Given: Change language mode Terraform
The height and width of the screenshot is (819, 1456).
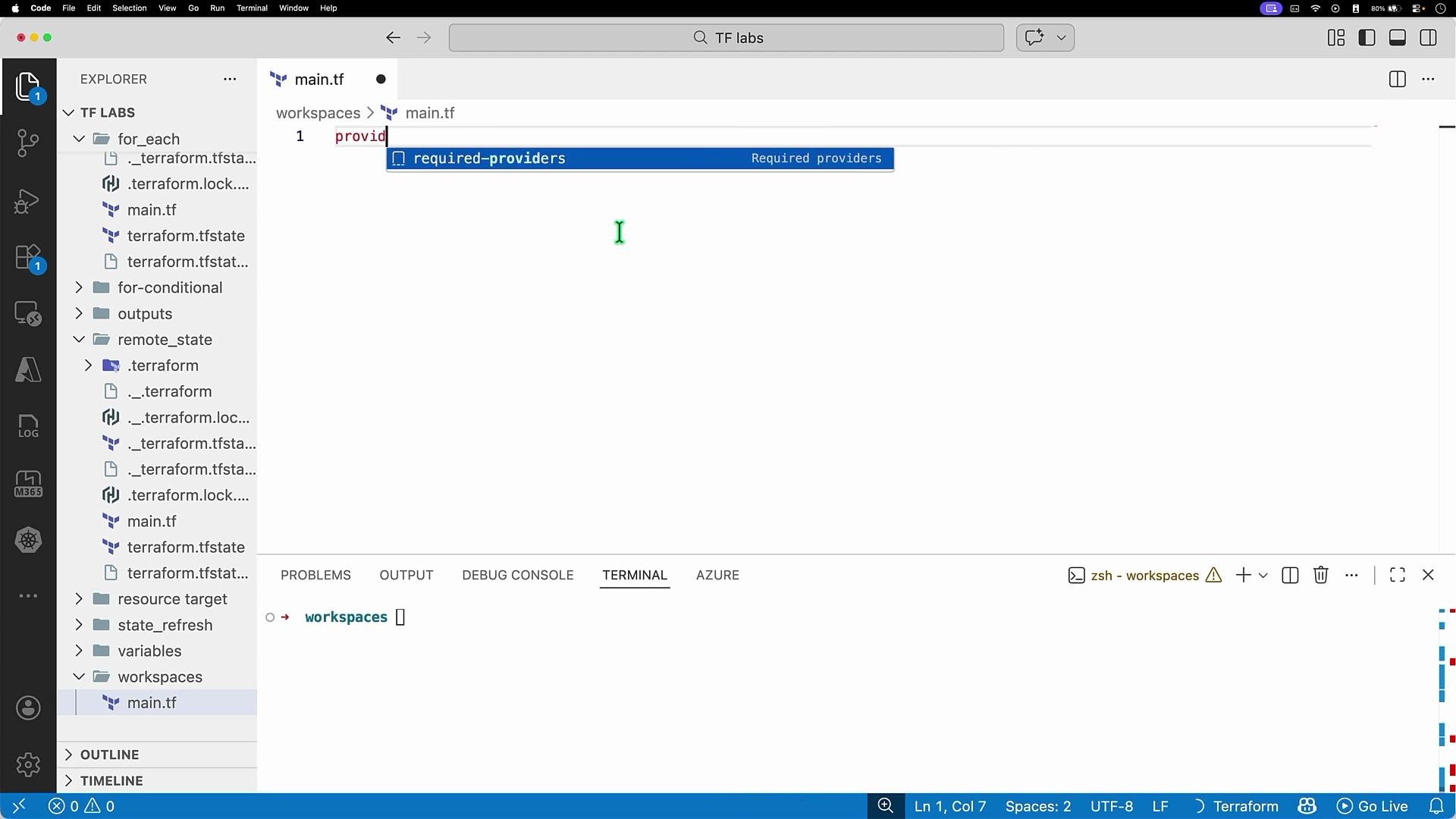Looking at the screenshot, I should (x=1245, y=806).
